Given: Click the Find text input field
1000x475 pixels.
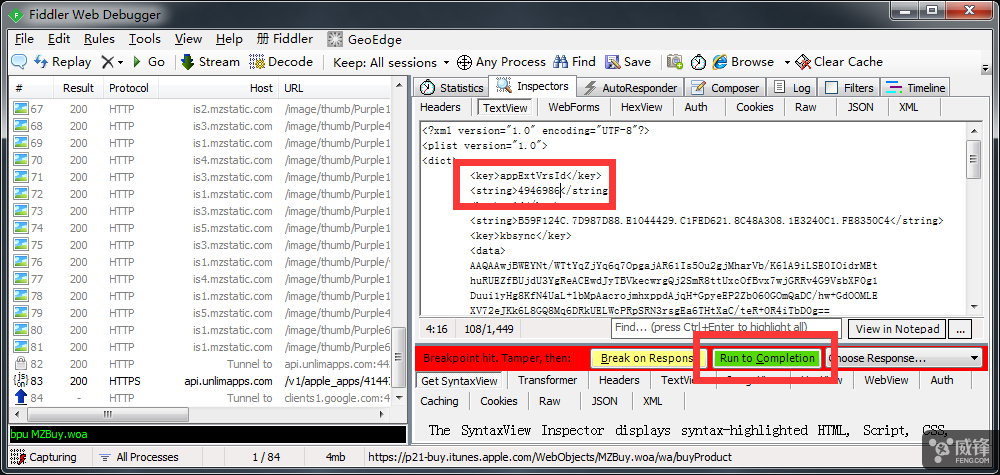Looking at the screenshot, I should tap(726, 328).
